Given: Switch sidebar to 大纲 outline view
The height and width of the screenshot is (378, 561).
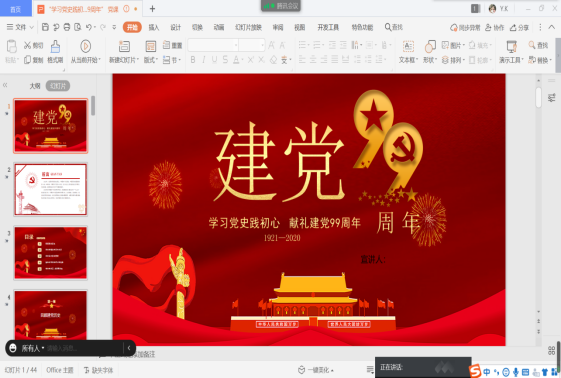Looking at the screenshot, I should 35,86.
